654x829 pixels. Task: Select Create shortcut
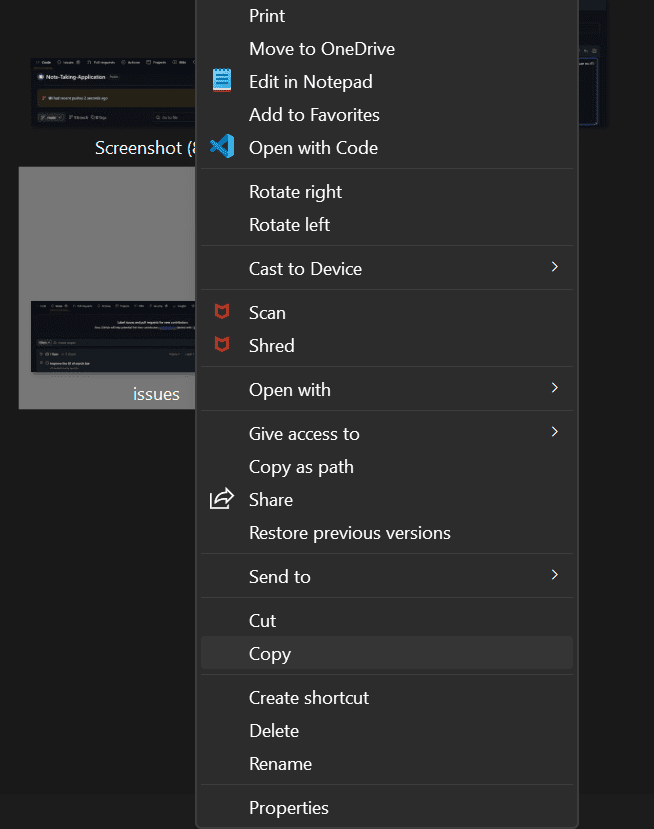tap(309, 698)
